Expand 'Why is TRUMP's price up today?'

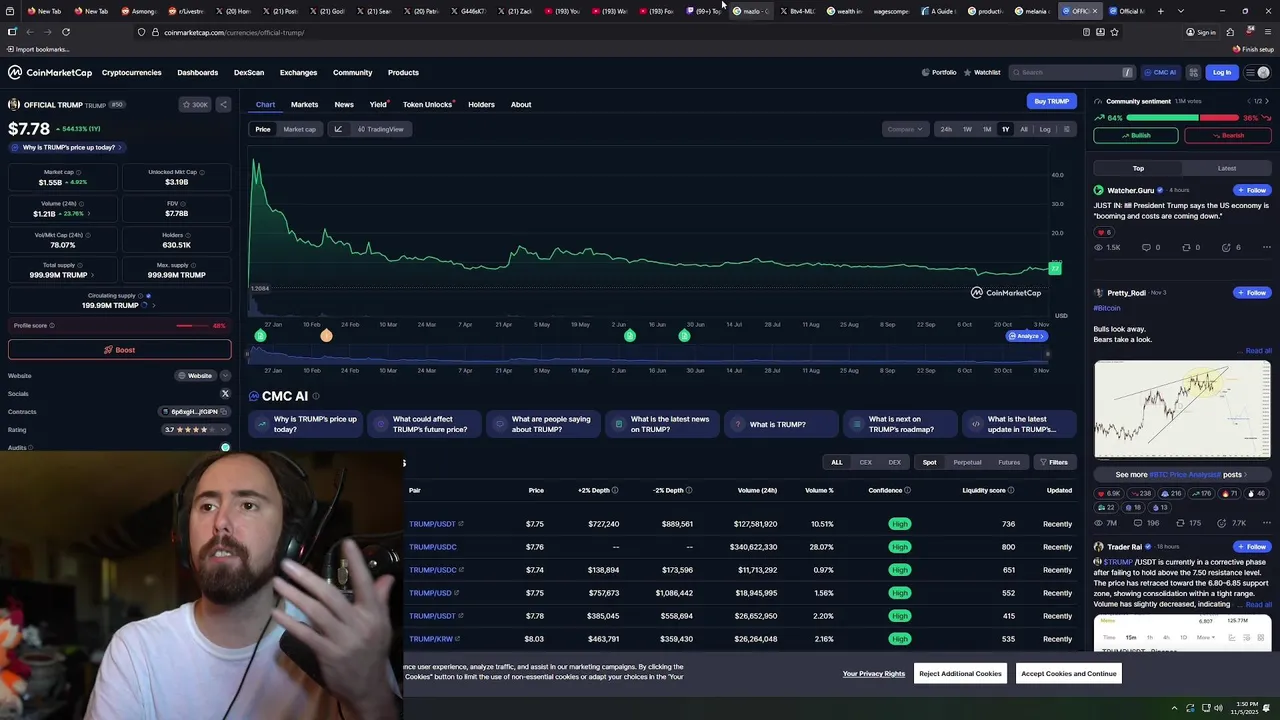click(x=67, y=147)
